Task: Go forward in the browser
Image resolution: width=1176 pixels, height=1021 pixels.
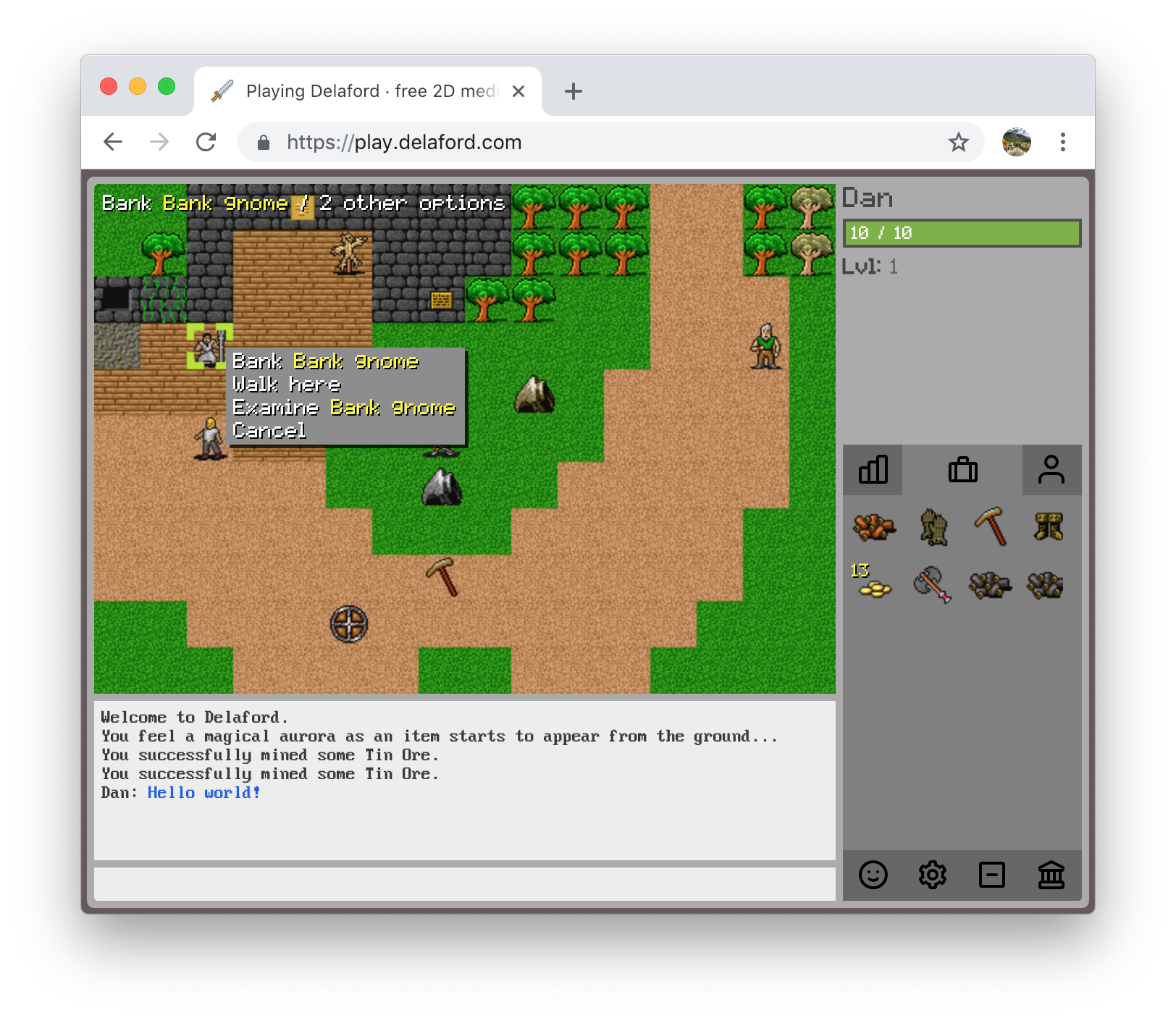Action: pyautogui.click(x=159, y=142)
